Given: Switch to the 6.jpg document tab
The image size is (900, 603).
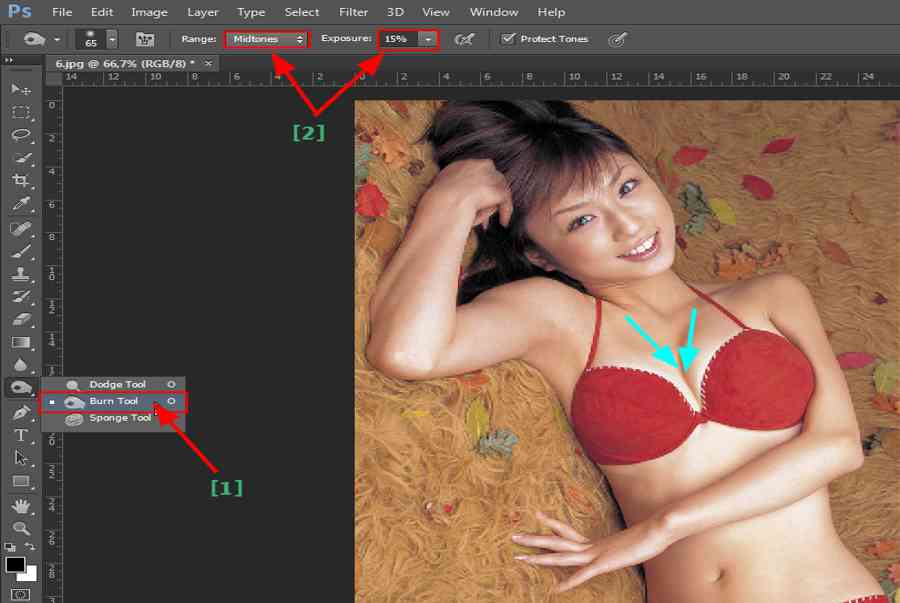Looking at the screenshot, I should coord(125,64).
